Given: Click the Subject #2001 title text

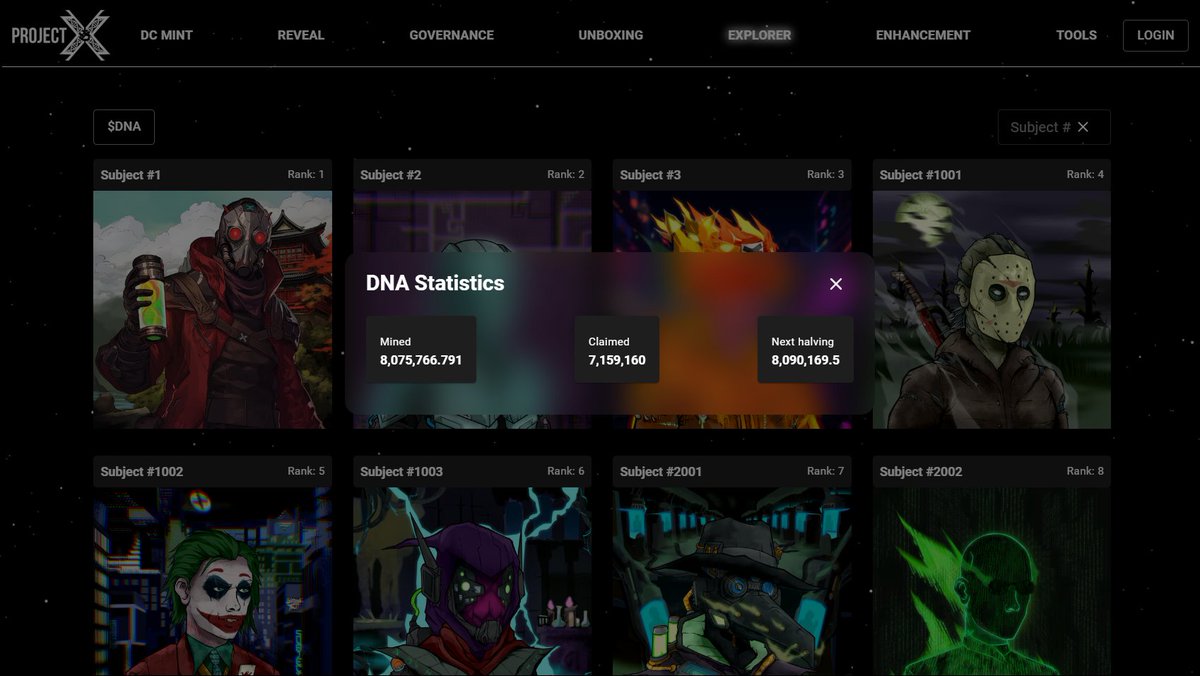Looking at the screenshot, I should [661, 472].
